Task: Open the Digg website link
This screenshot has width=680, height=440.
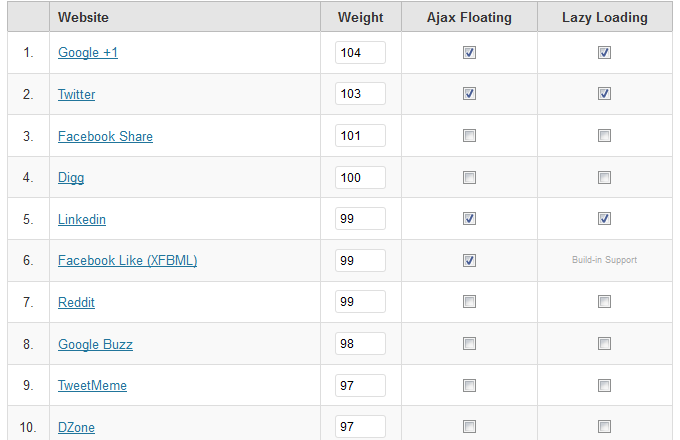Action: point(71,178)
